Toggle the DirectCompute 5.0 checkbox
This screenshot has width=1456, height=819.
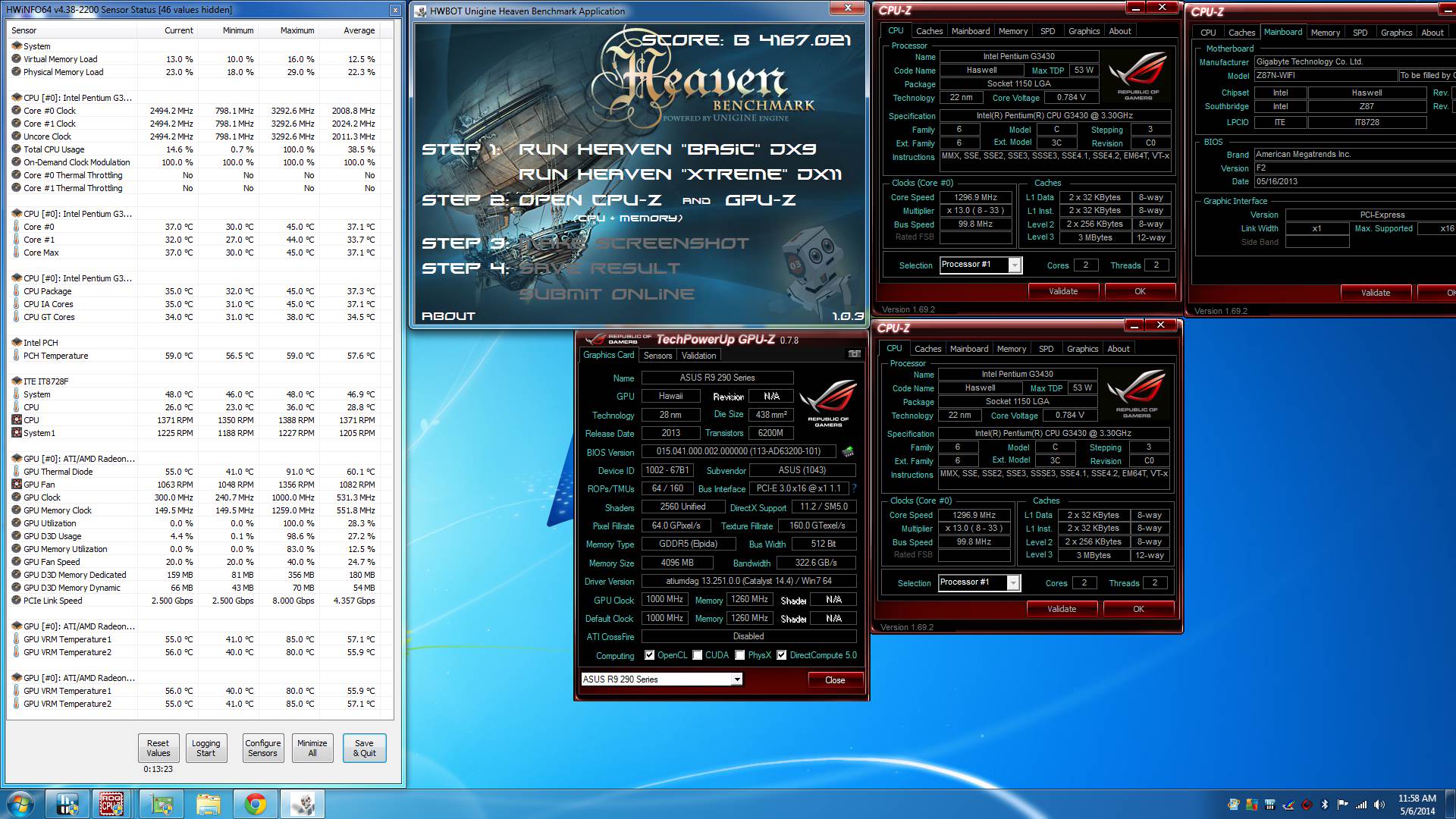pos(782,655)
